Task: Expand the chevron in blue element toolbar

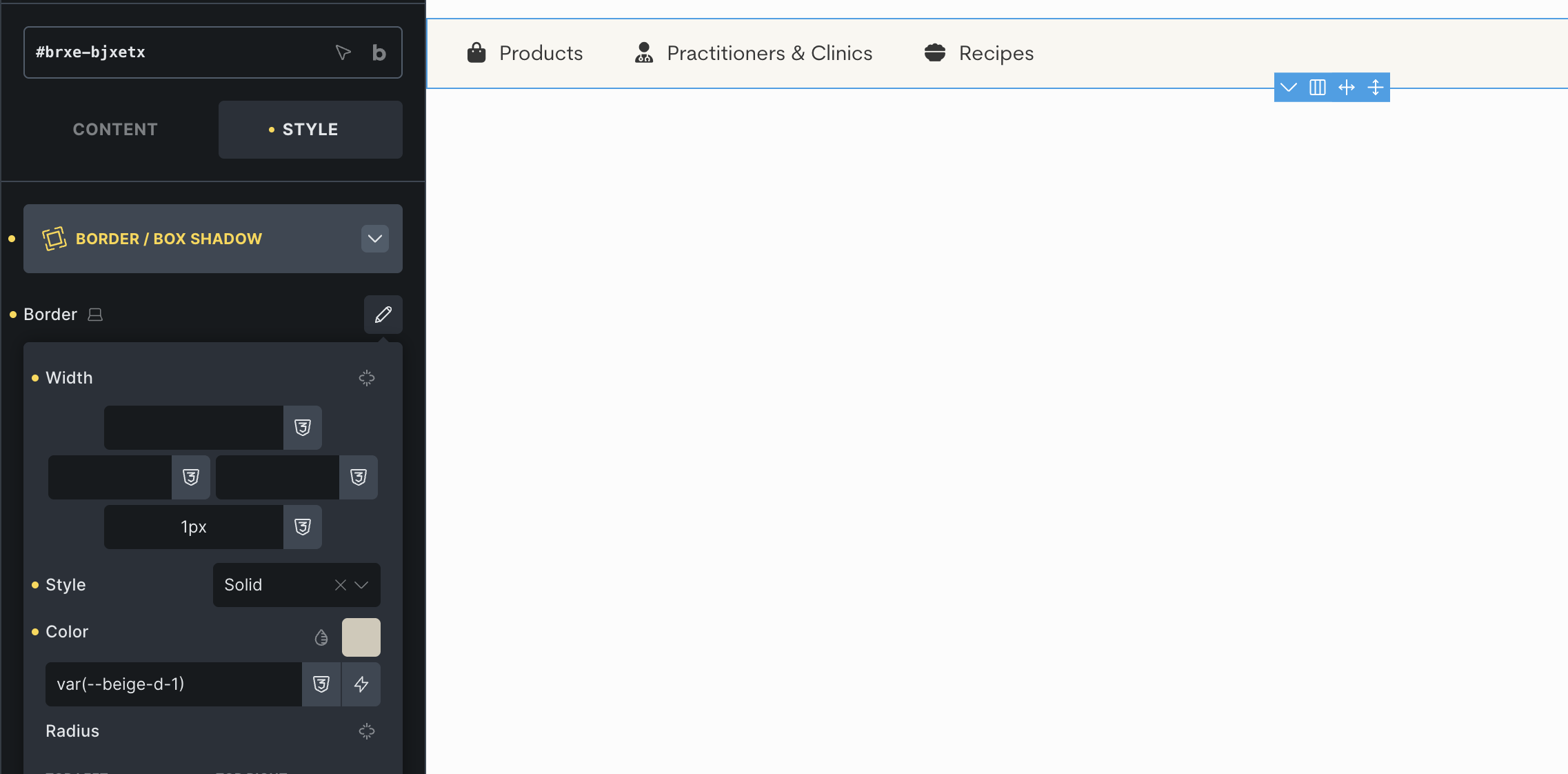Action: pos(1288,88)
